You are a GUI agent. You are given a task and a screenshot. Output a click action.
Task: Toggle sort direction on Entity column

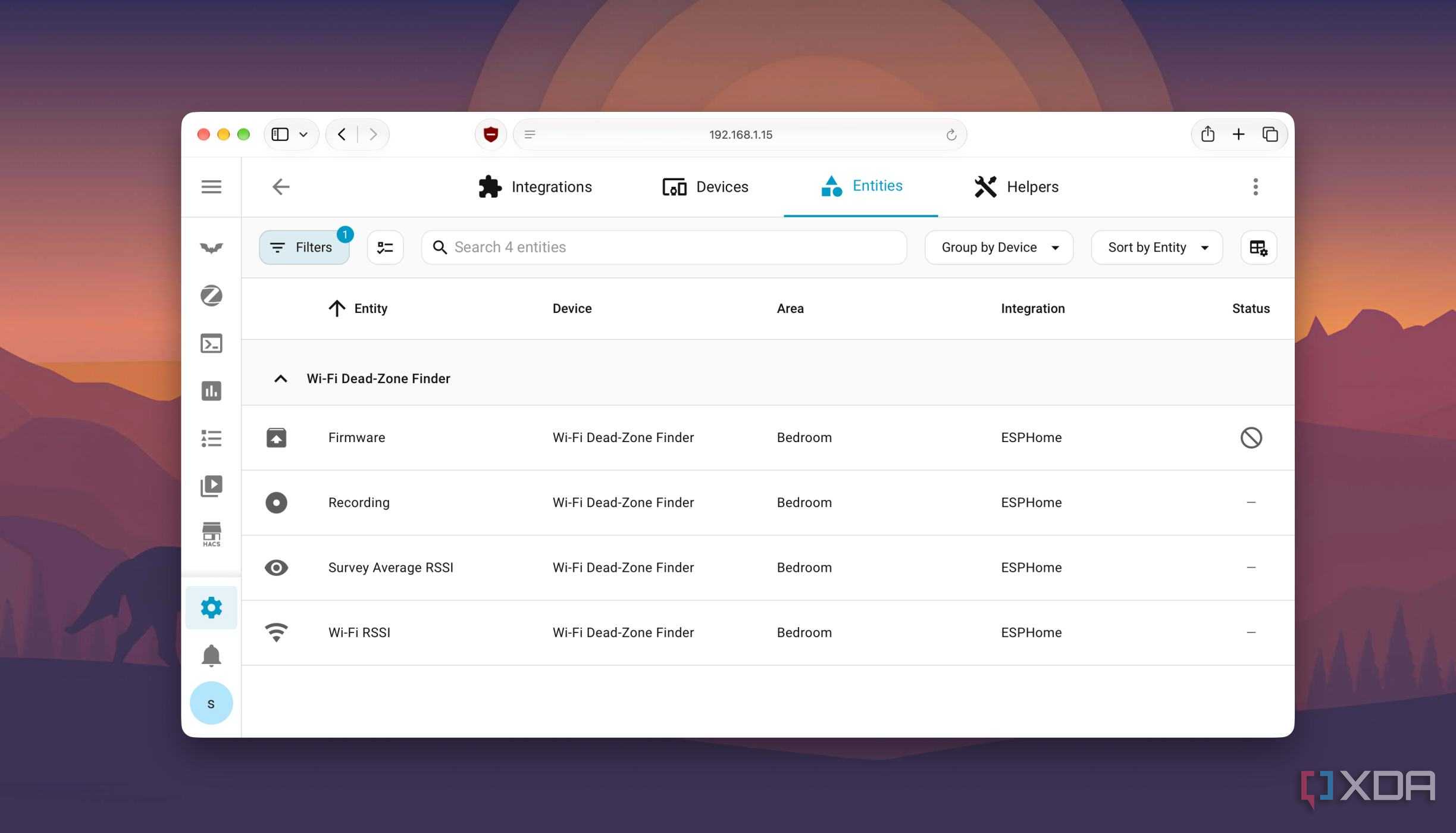pos(337,308)
